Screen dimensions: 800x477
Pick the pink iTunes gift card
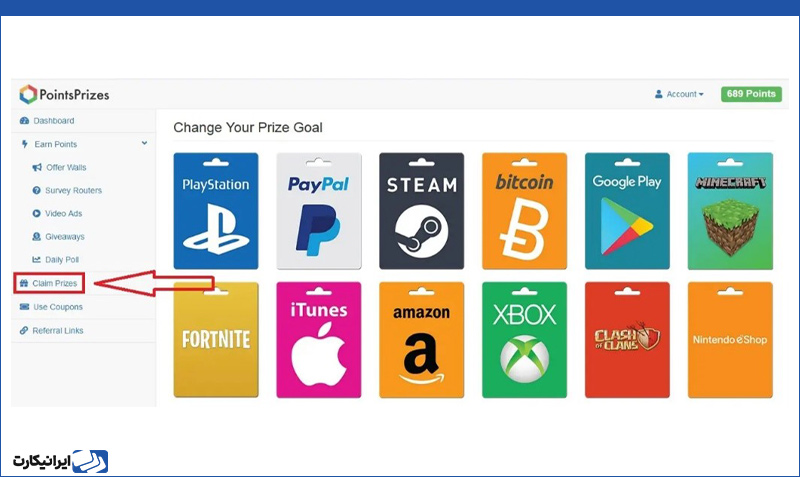319,340
